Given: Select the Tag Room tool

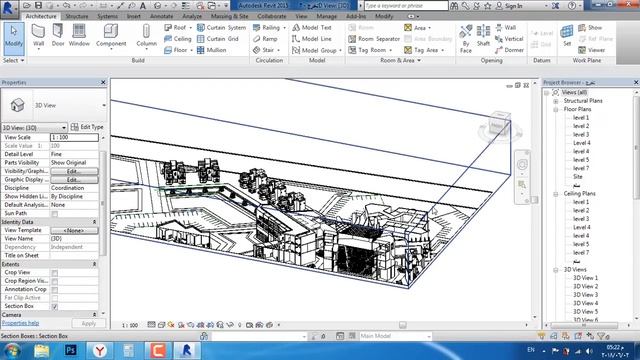Looking at the screenshot, I should coord(370,50).
